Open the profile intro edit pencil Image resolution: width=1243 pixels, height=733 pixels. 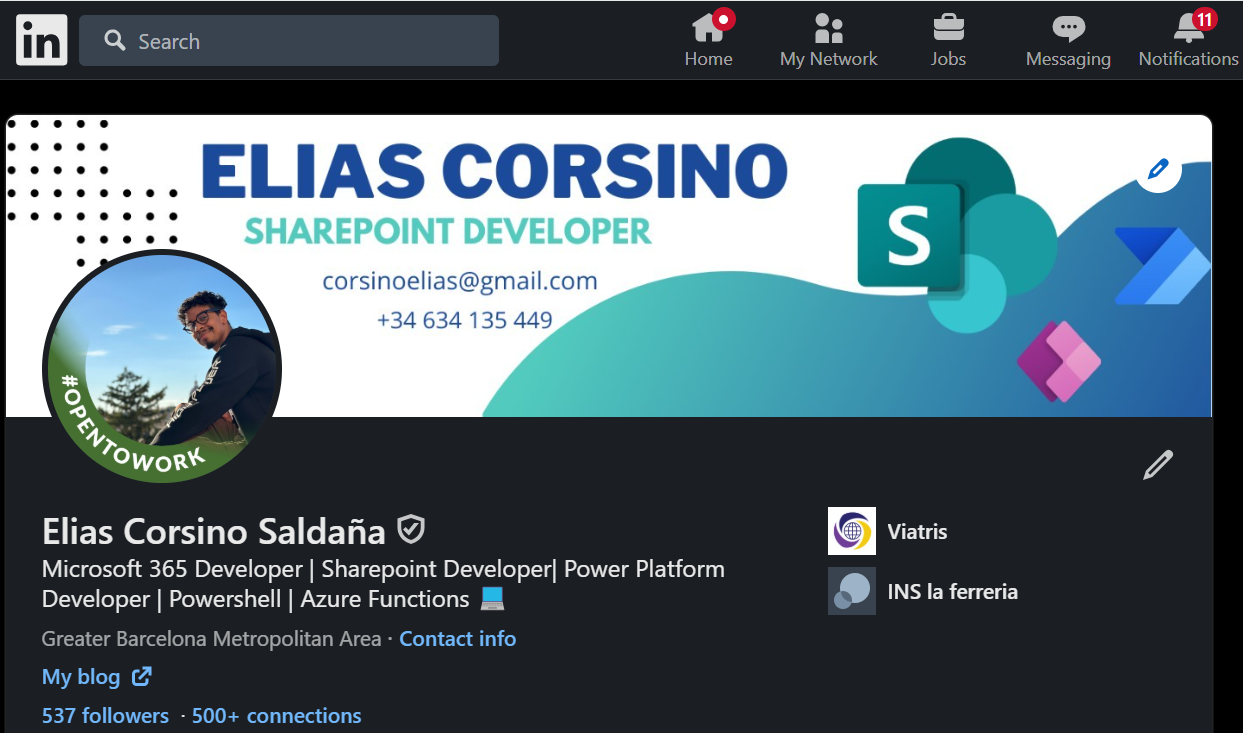[1157, 464]
